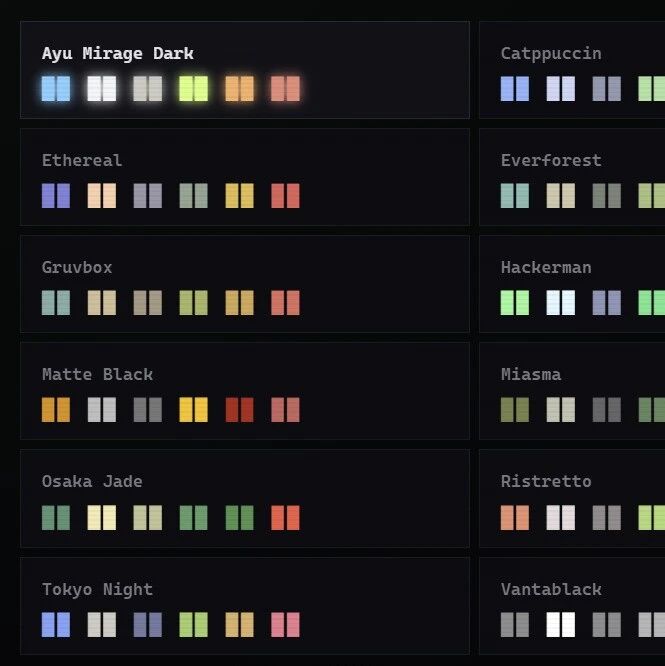Pick the light gray swatch in Tokyo Night
Image resolution: width=665 pixels, height=666 pixels.
tap(102, 625)
